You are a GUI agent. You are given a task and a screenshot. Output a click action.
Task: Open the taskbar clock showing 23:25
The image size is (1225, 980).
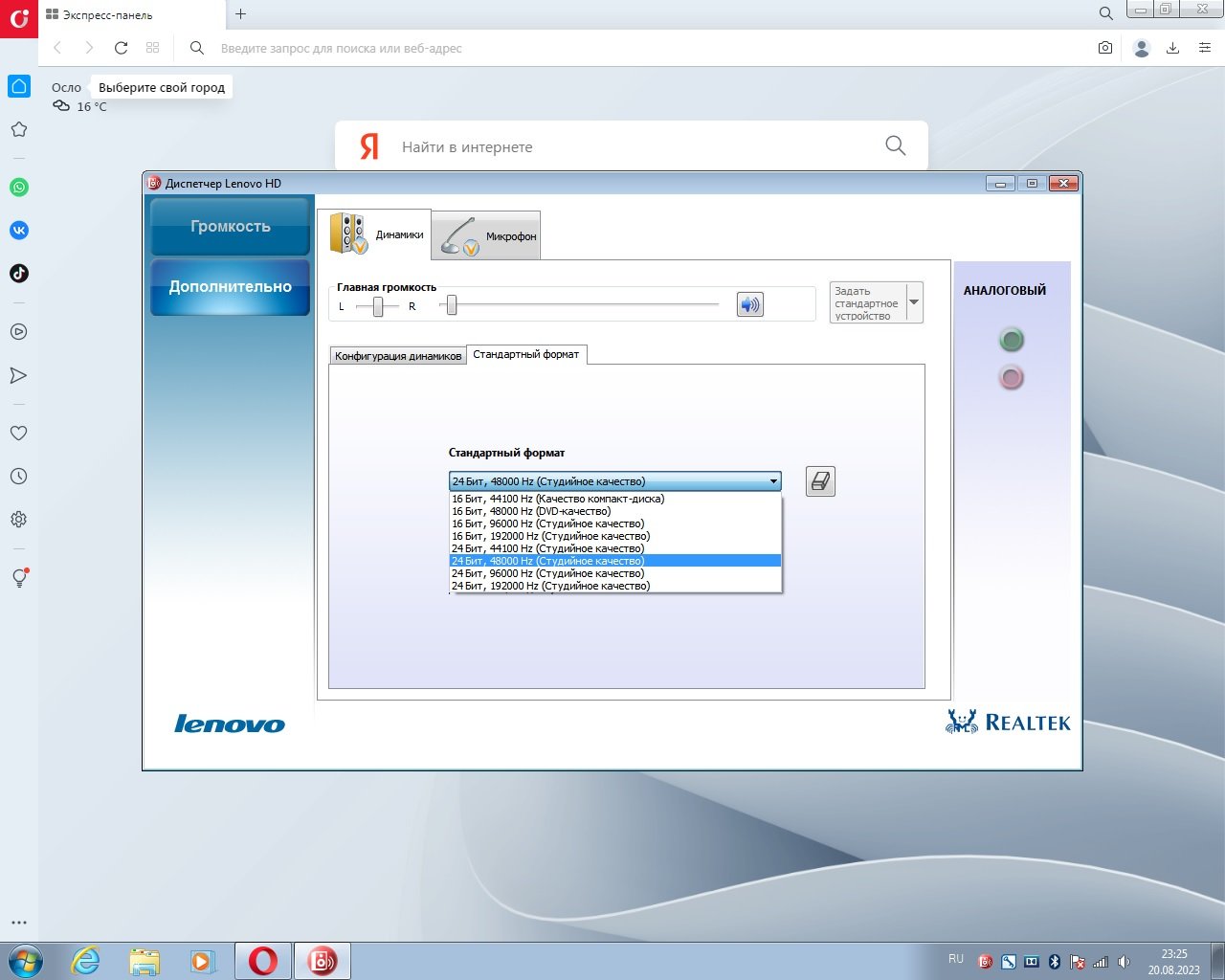click(x=1174, y=962)
